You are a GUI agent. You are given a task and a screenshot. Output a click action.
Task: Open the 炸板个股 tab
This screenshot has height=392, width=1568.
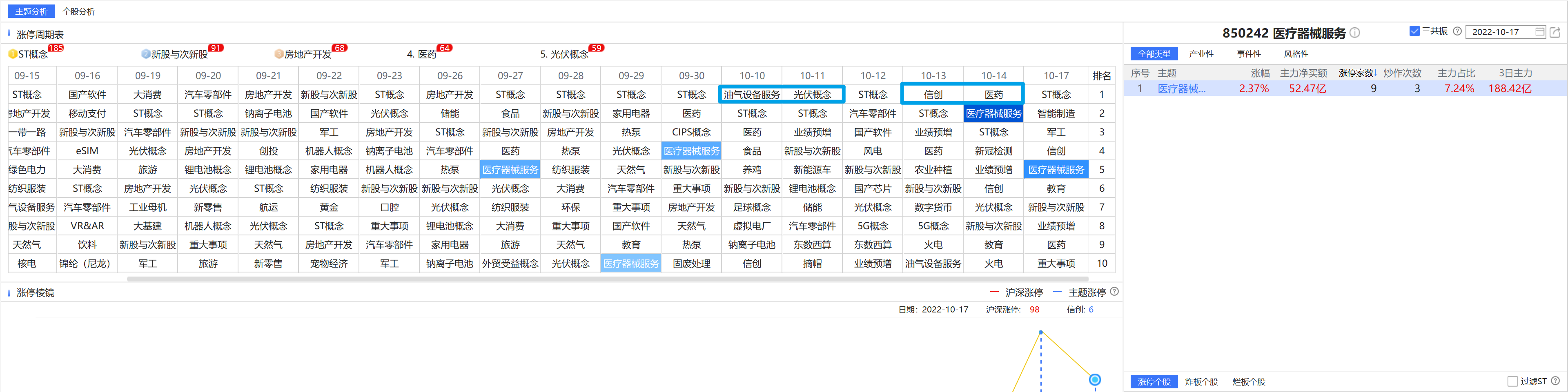[x=1201, y=382]
